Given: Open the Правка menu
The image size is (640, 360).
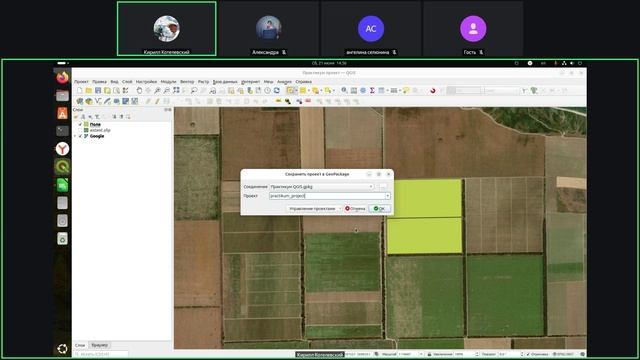Looking at the screenshot, I should tap(99, 82).
